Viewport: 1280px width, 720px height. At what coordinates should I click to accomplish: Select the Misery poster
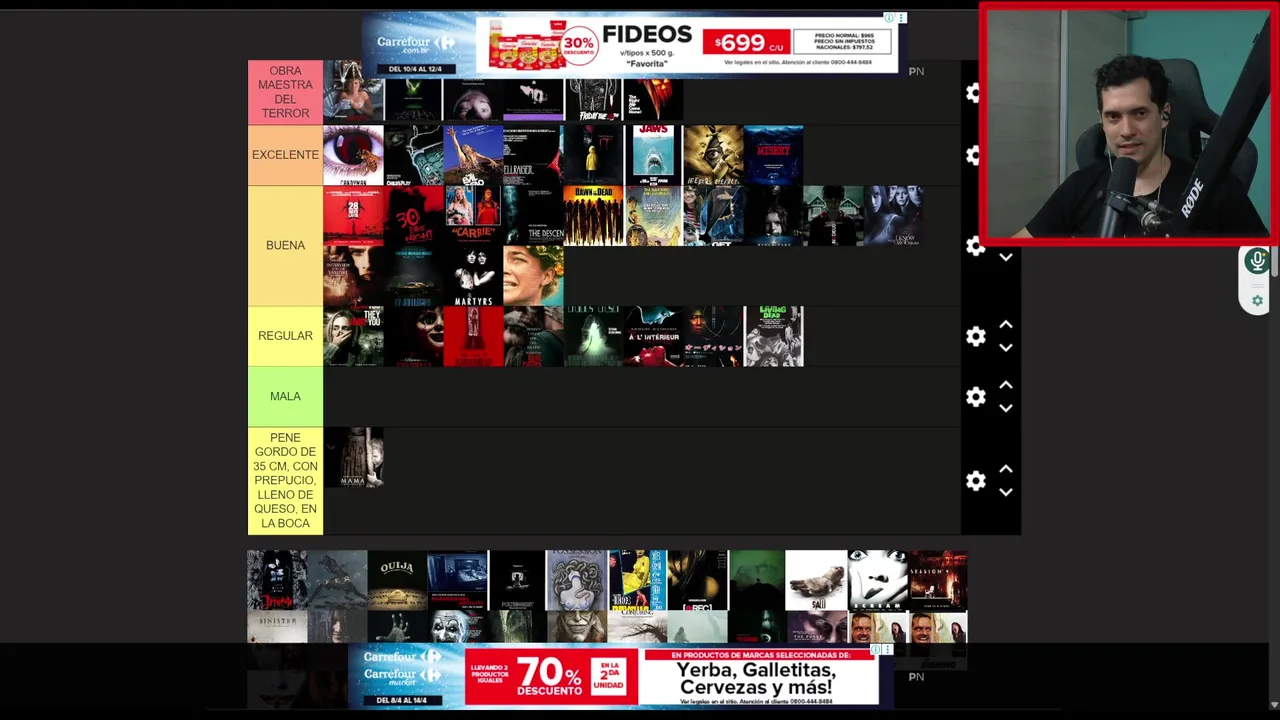click(x=773, y=156)
